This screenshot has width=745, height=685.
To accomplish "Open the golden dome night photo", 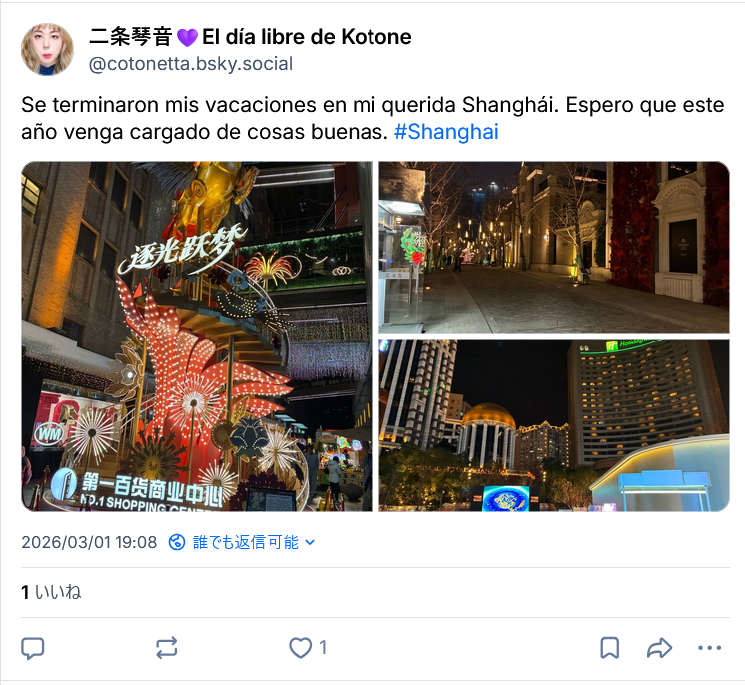I will click(x=554, y=426).
